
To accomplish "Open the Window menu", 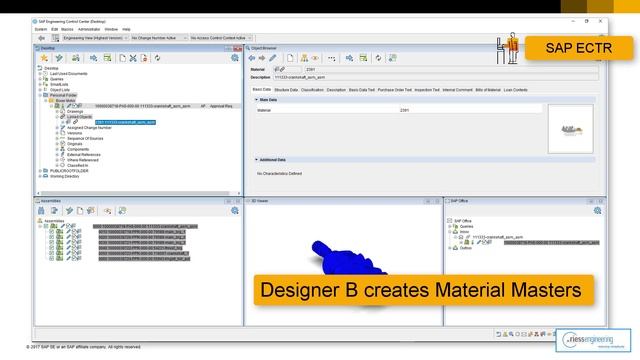I will pyautogui.click(x=111, y=29).
